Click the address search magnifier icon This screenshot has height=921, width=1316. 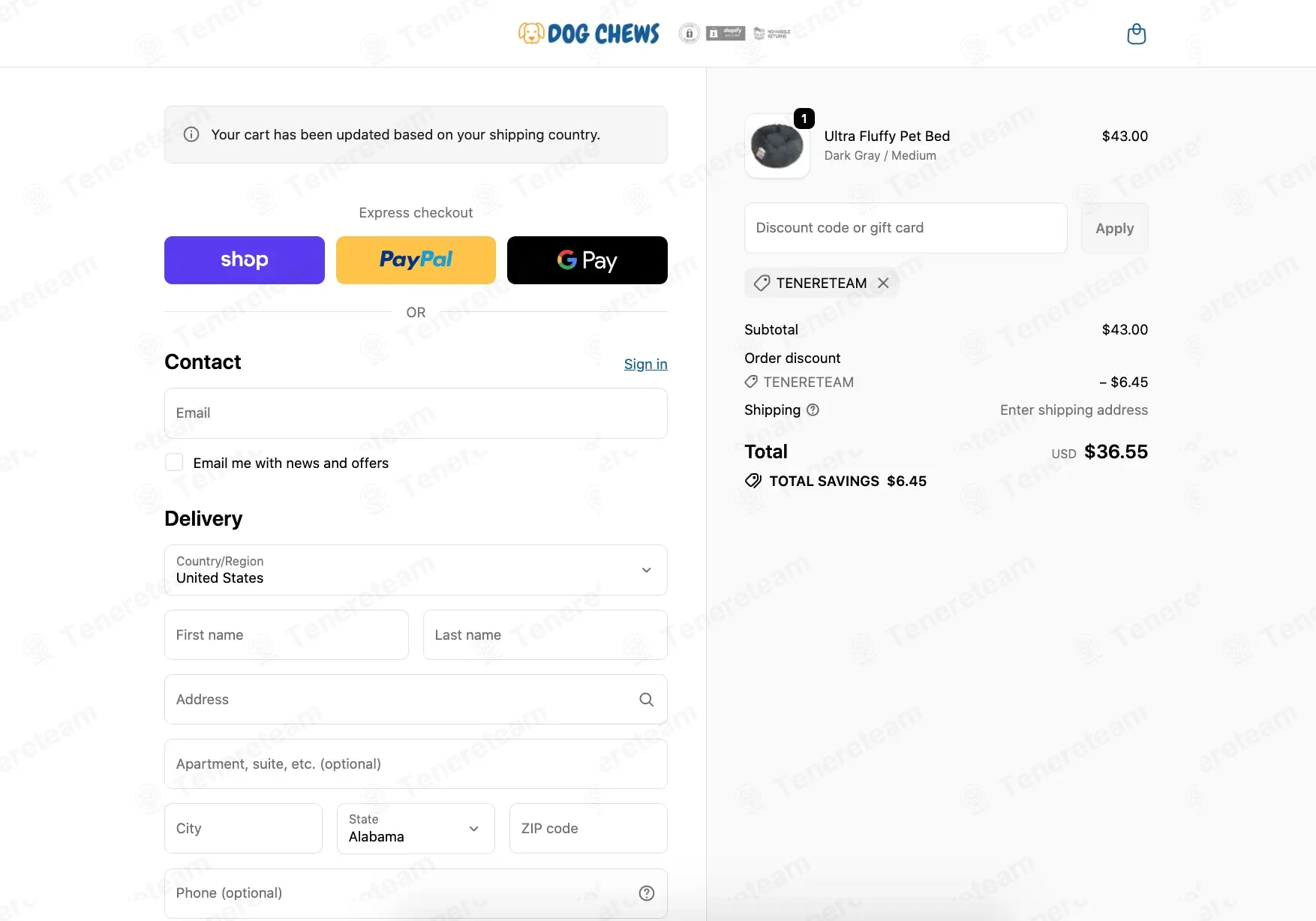pyautogui.click(x=646, y=700)
